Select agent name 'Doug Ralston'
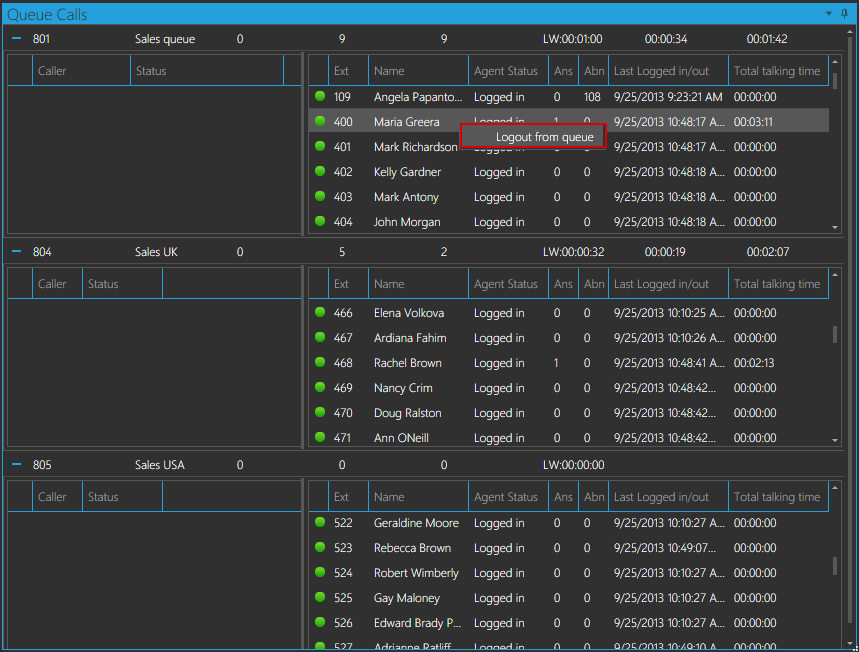Screen dimensions: 859x652 pos(408,413)
